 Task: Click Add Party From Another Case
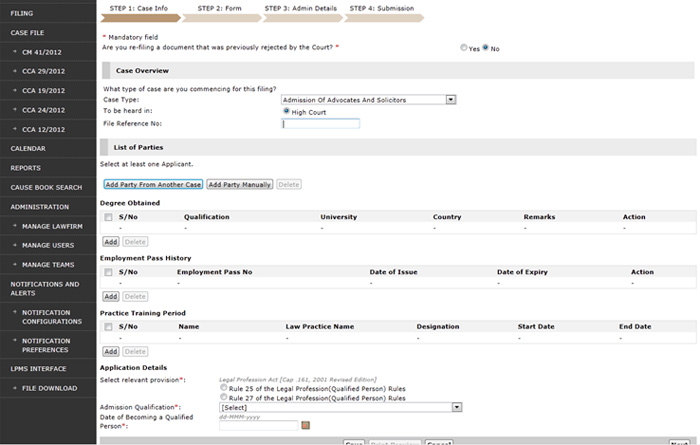point(153,185)
